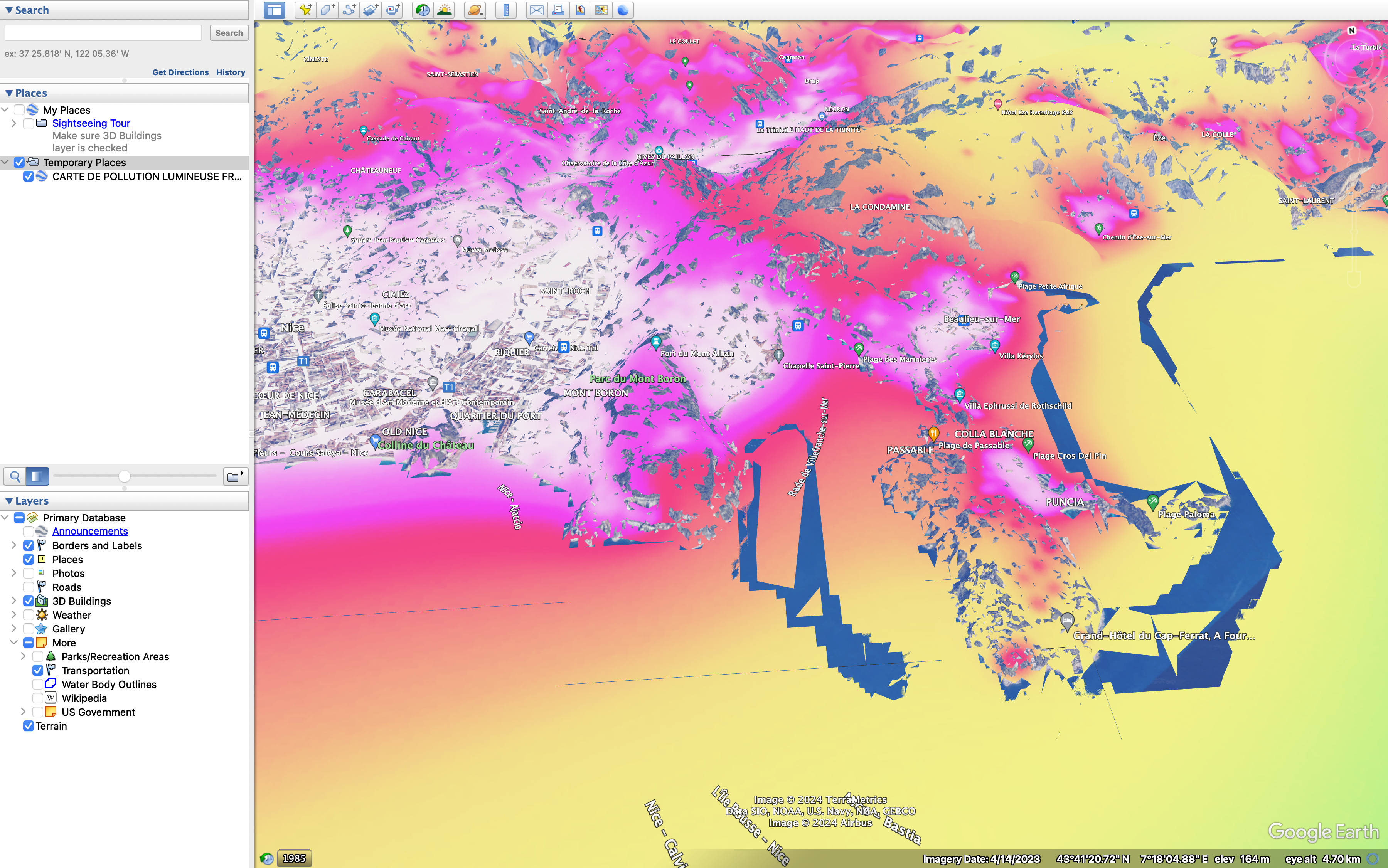Screen dimensions: 1388x868
Task: Open the Announcements link
Action: click(90, 532)
